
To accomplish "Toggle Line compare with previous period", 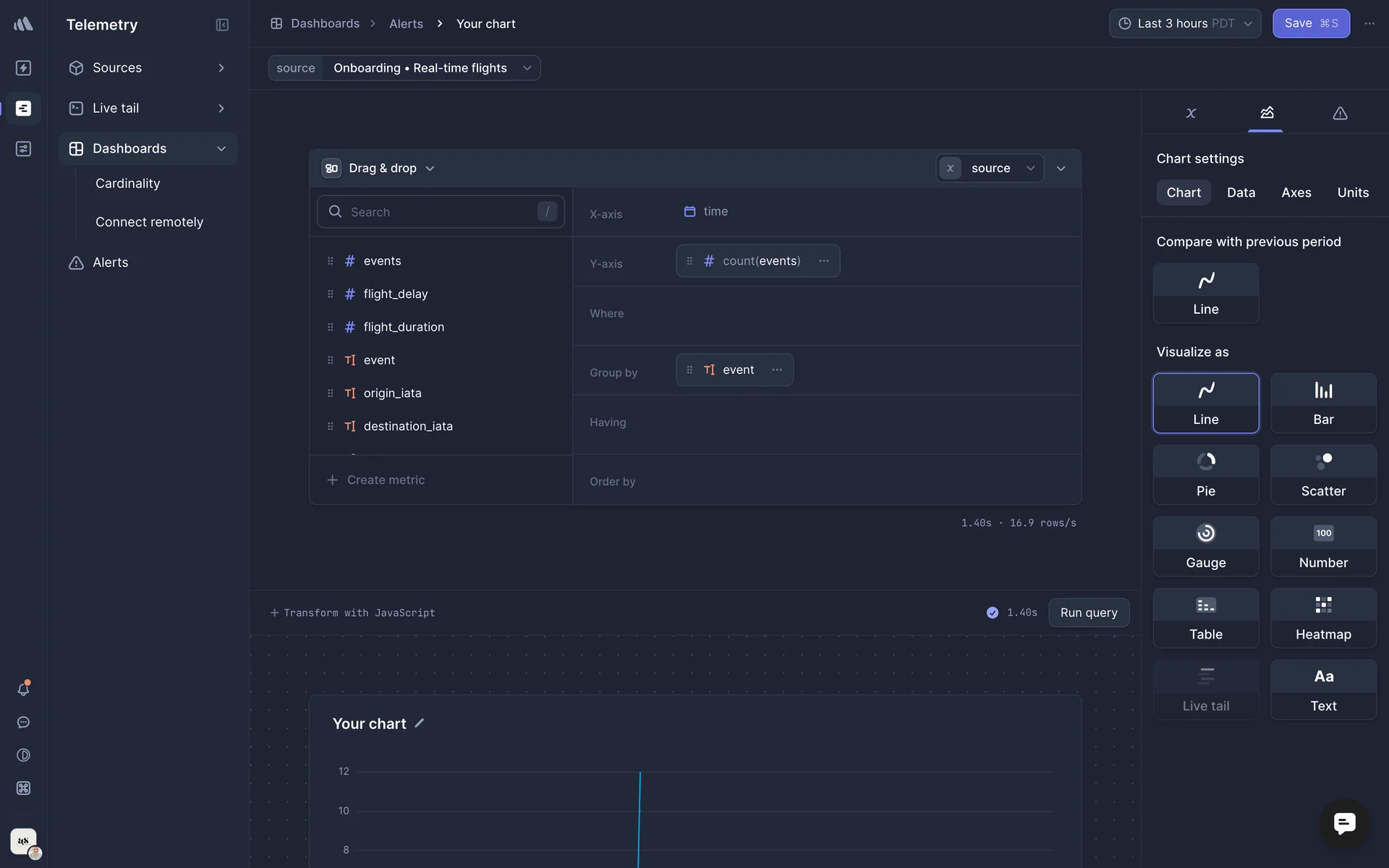I will point(1205,293).
